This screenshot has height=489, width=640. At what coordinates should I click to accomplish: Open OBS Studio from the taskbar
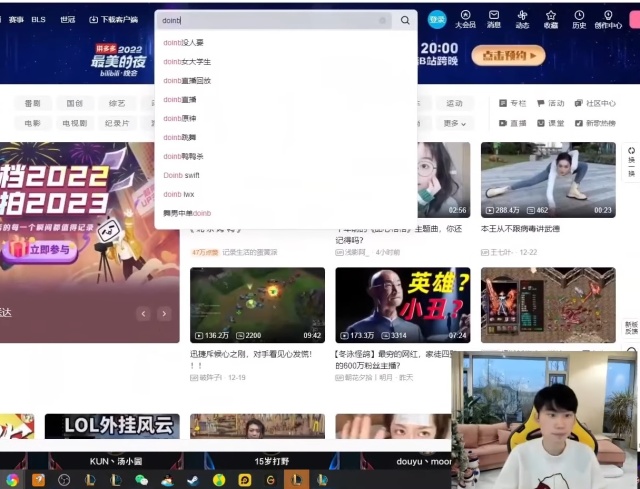pyautogui.click(x=64, y=480)
